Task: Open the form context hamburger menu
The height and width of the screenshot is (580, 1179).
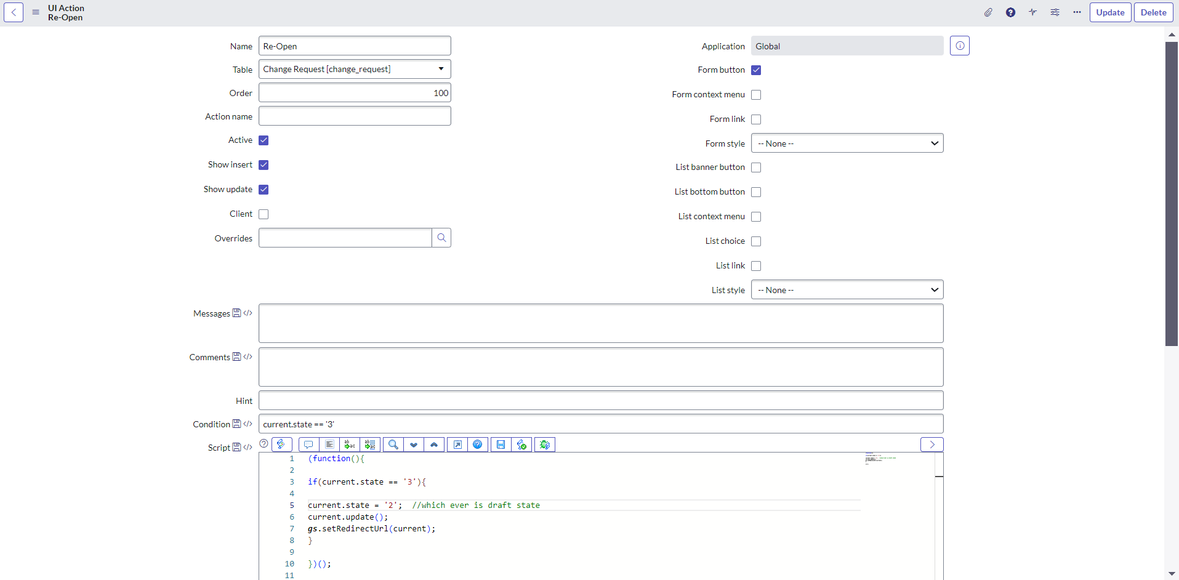Action: [x=35, y=12]
